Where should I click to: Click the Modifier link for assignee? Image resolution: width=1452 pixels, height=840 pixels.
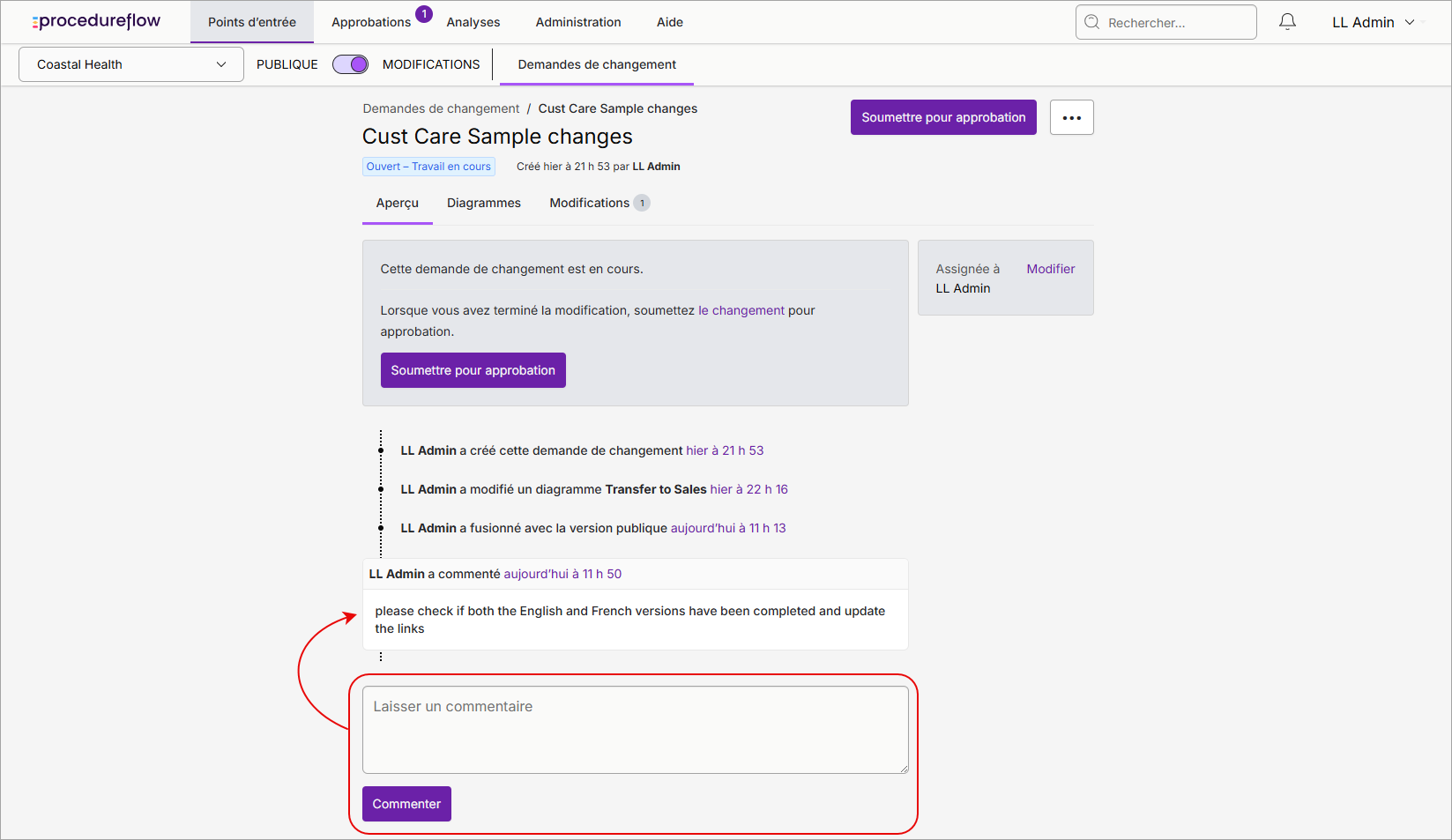(1051, 269)
